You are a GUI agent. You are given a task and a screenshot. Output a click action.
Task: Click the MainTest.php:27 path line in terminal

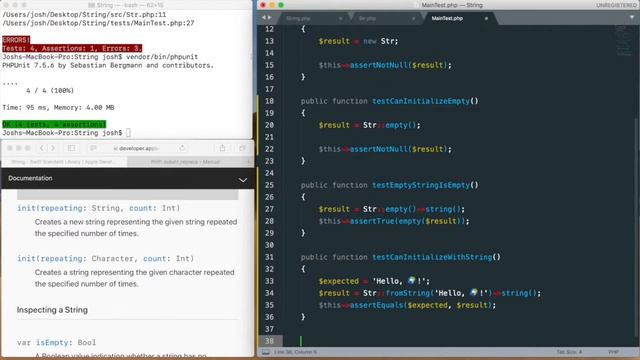[98, 23]
